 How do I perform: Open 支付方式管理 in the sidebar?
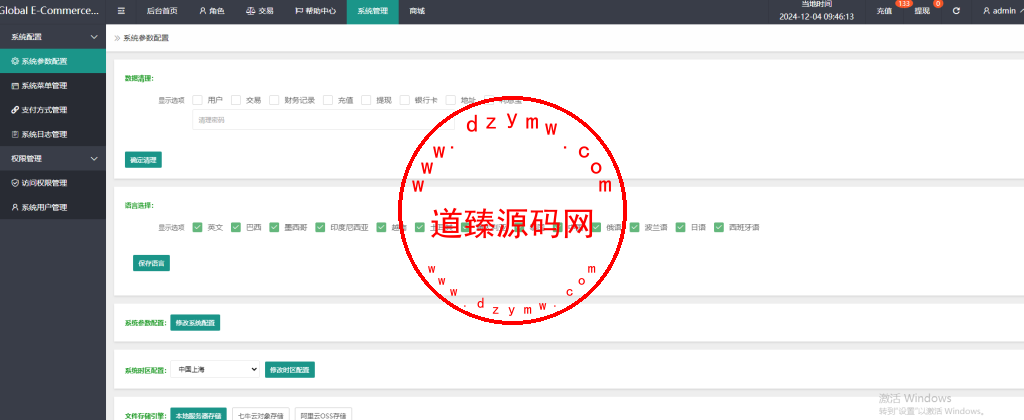53,110
